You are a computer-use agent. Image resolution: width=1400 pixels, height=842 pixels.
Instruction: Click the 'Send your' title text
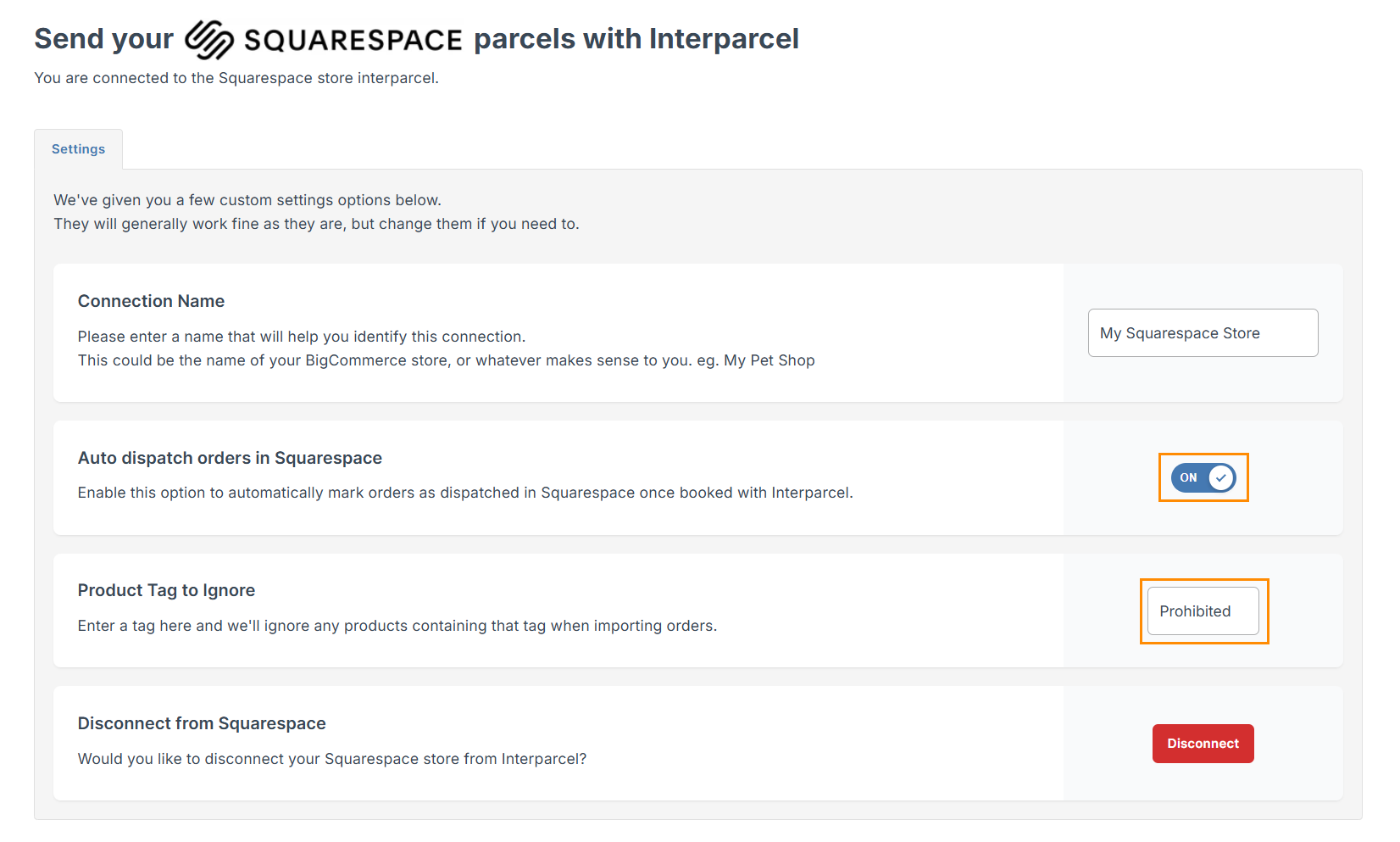[103, 39]
